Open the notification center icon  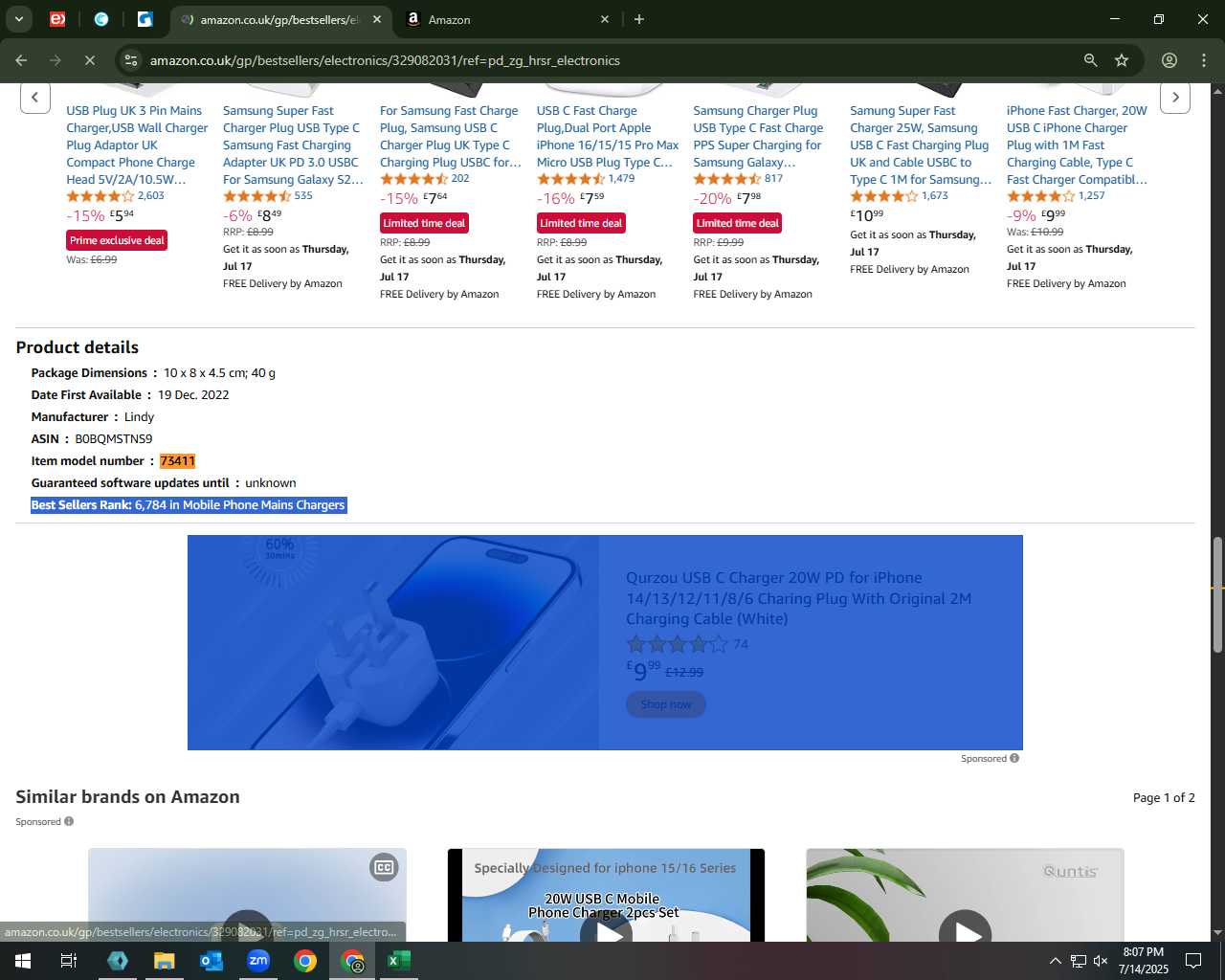[1193, 961]
